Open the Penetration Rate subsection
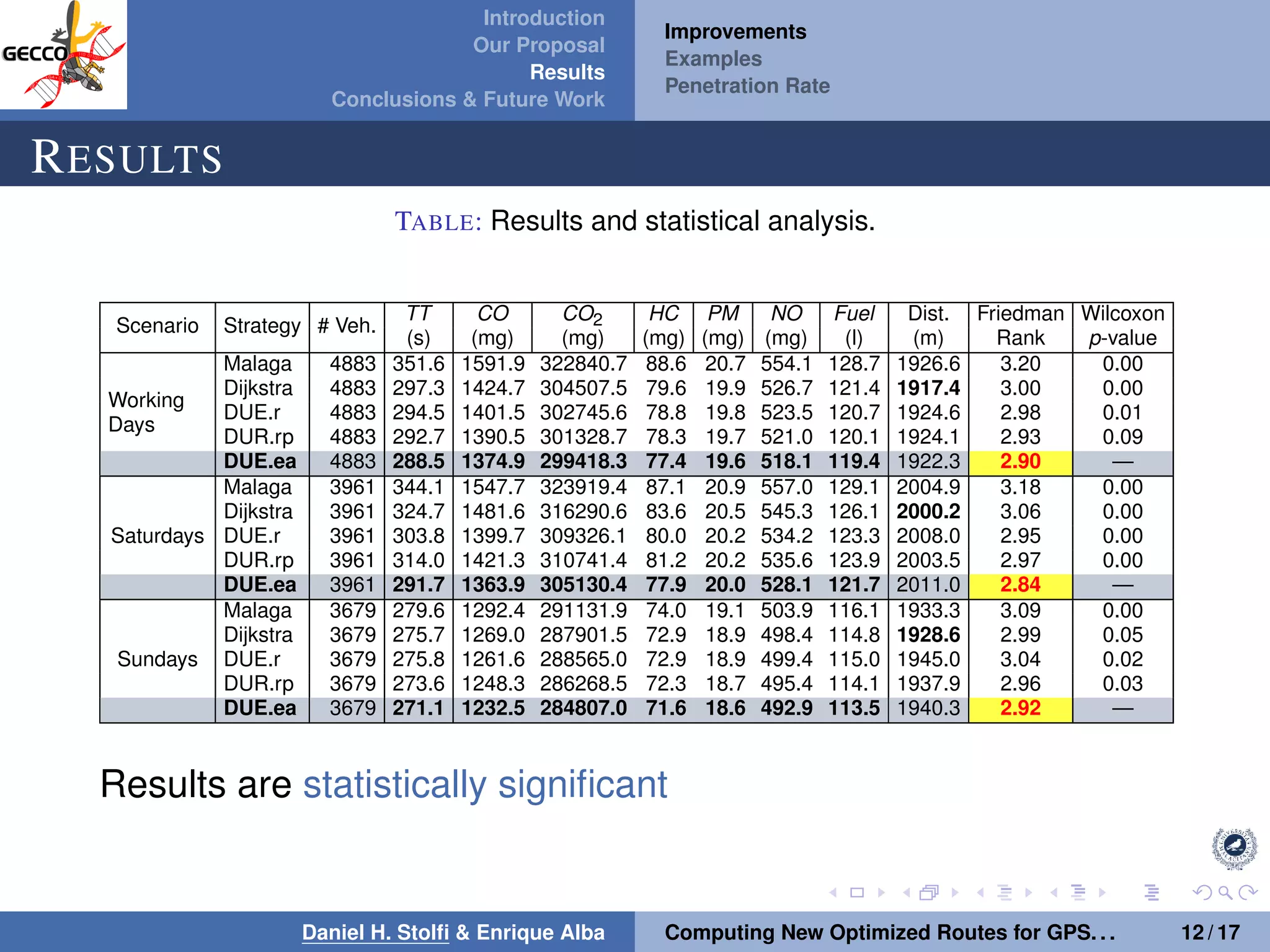The image size is (1270, 952). point(747,86)
